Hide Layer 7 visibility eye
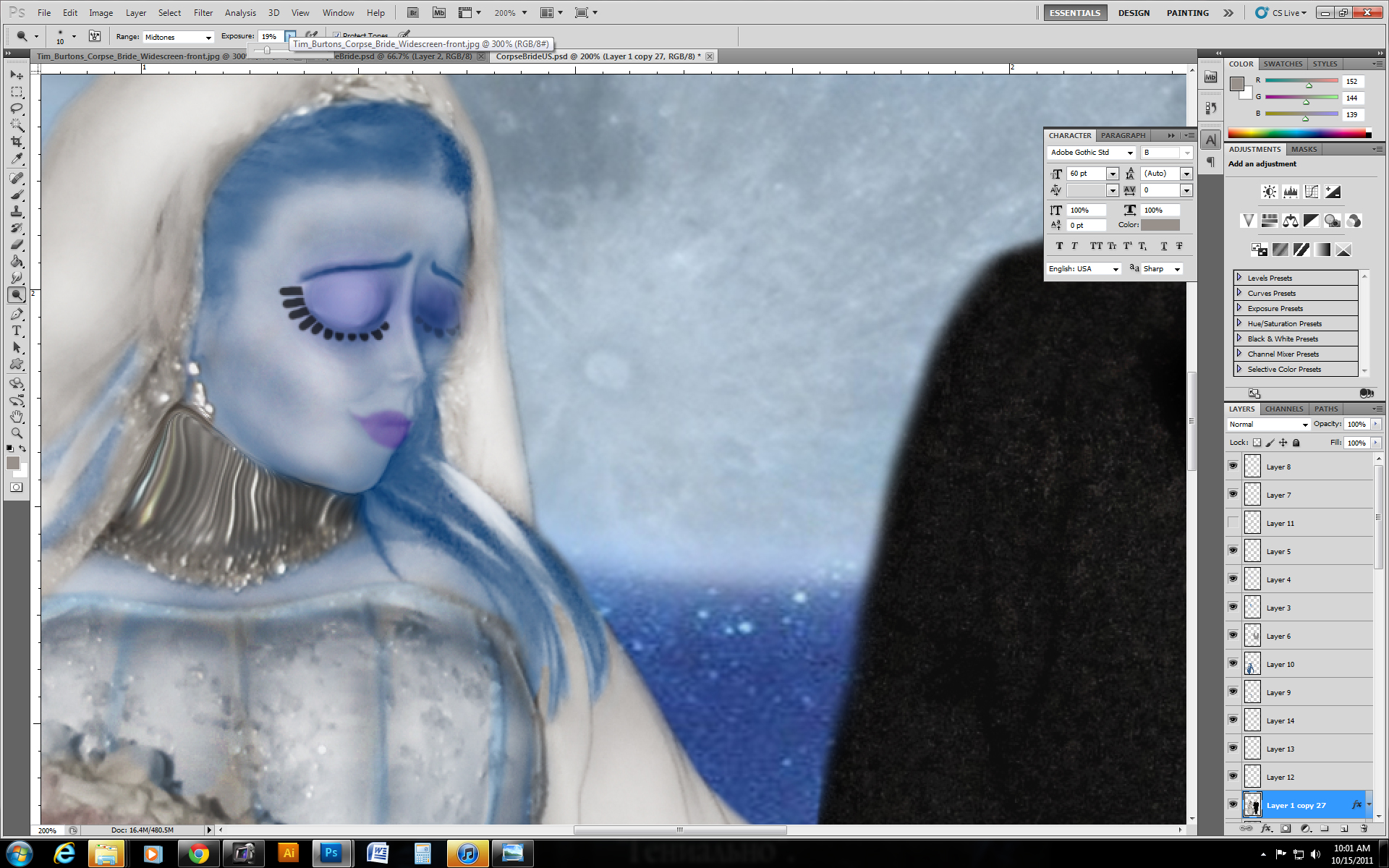This screenshot has width=1389, height=868. [x=1233, y=495]
